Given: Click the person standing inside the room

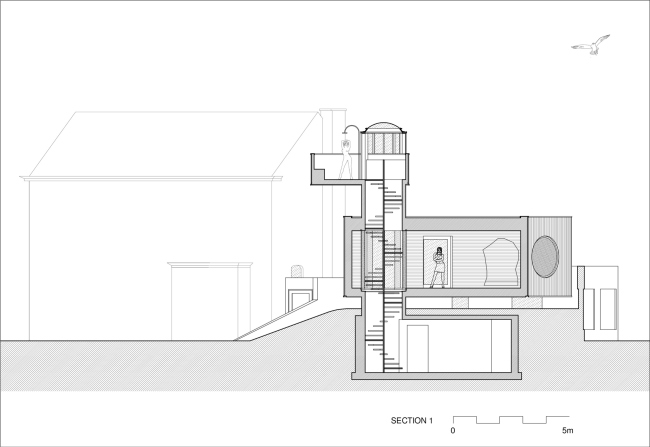Looking at the screenshot, I should (x=437, y=267).
